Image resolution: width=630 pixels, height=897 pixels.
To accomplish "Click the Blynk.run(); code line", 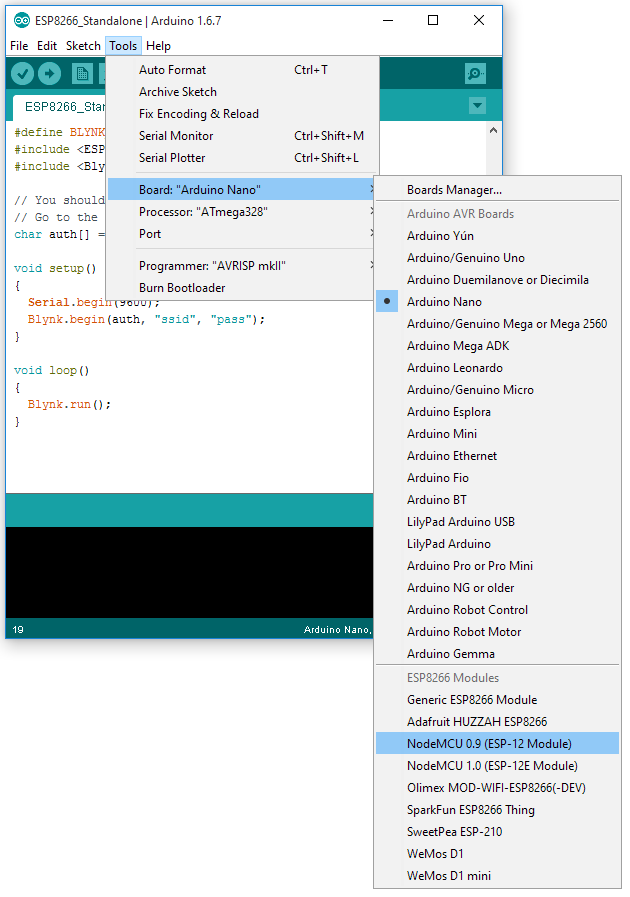I will (x=69, y=404).
